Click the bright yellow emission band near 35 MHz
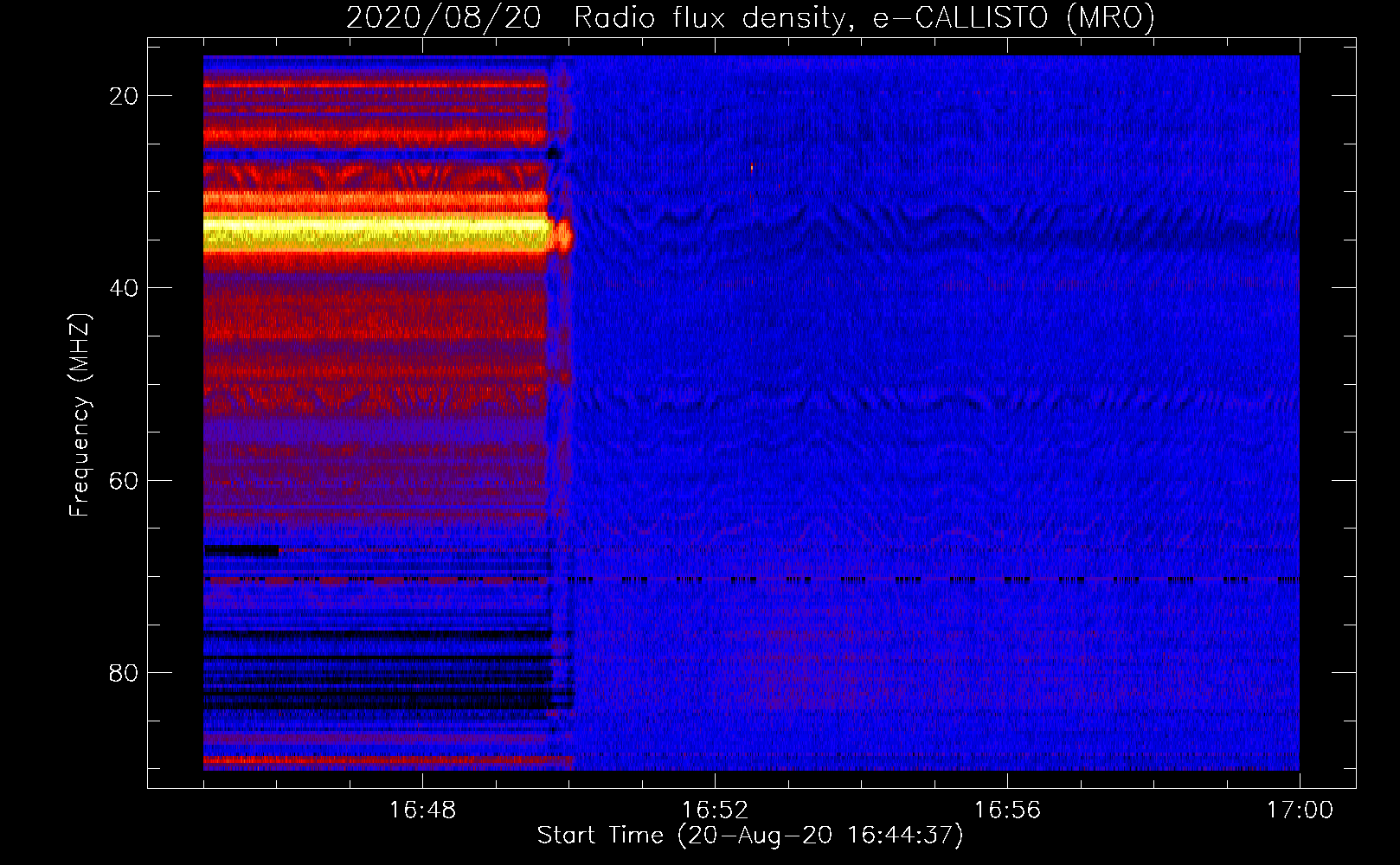This screenshot has height=865, width=1400. point(376,234)
